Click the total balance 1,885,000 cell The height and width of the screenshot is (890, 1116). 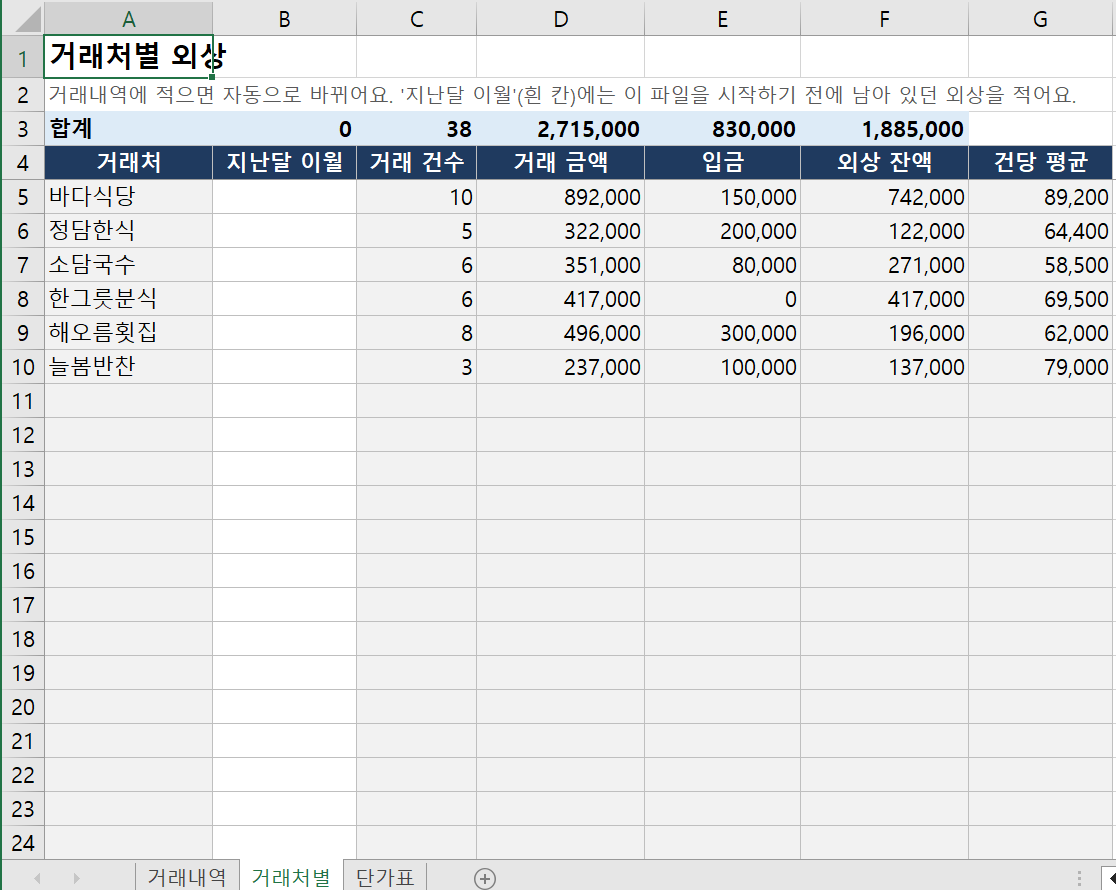pyautogui.click(x=884, y=129)
